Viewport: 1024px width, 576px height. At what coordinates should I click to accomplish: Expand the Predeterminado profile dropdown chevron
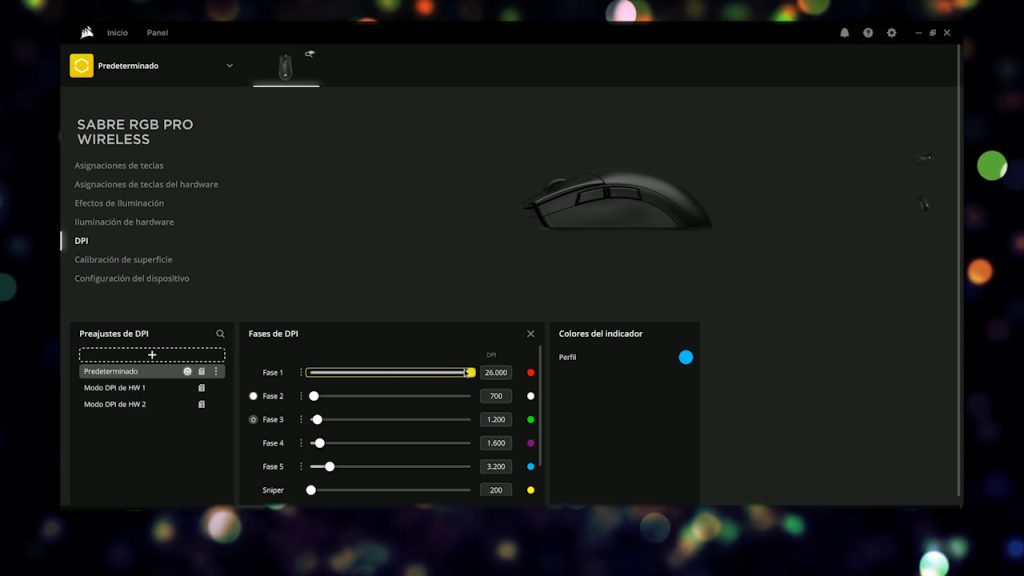click(229, 65)
